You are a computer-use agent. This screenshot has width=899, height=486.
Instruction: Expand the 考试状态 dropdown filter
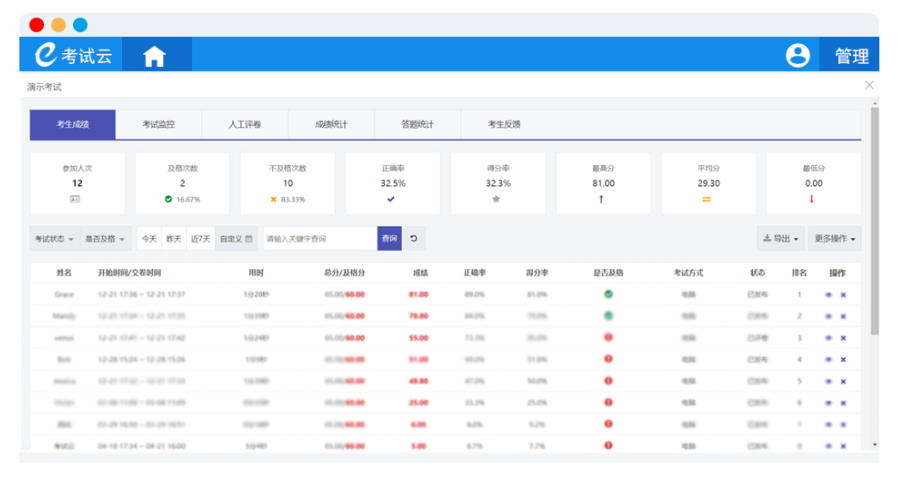54,239
